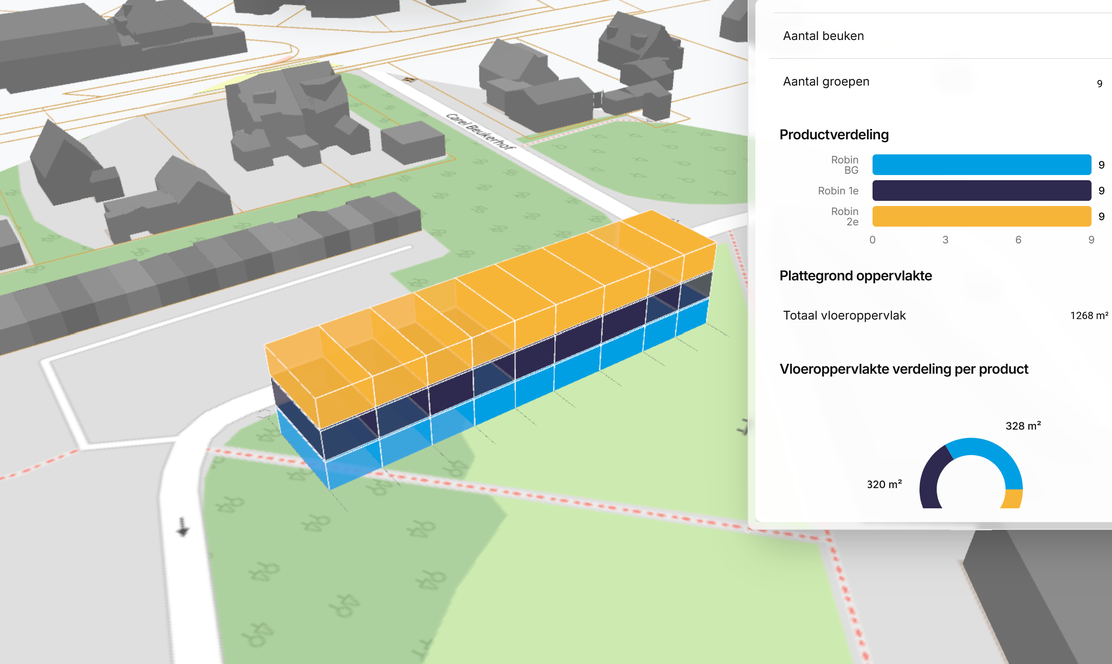
Task: Select the orange Robin 2e bar
Action: pyautogui.click(x=980, y=216)
